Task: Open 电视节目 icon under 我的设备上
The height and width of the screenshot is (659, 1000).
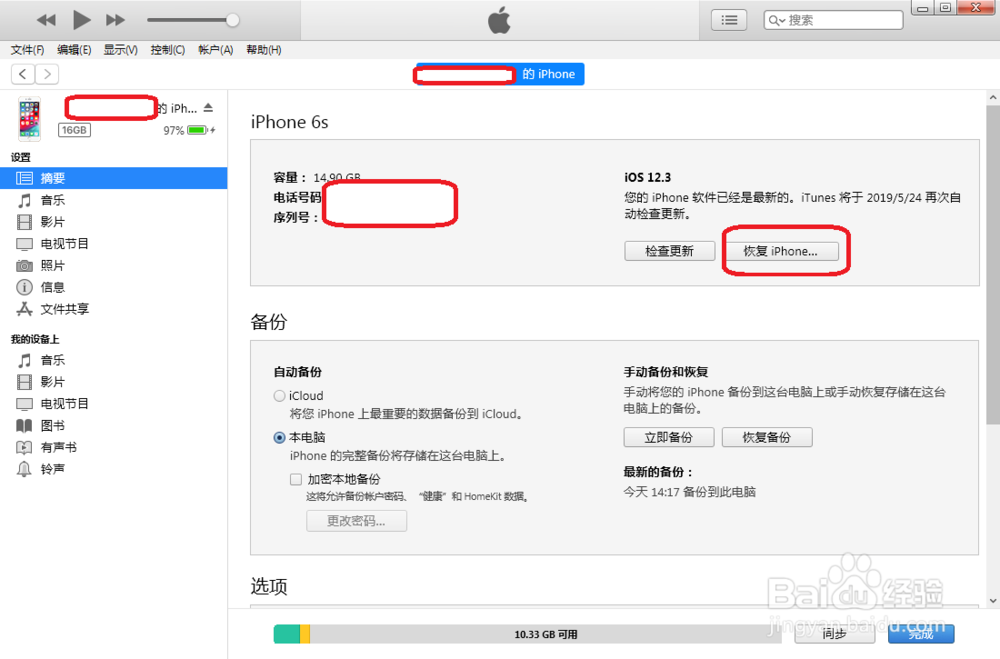Action: [24, 404]
